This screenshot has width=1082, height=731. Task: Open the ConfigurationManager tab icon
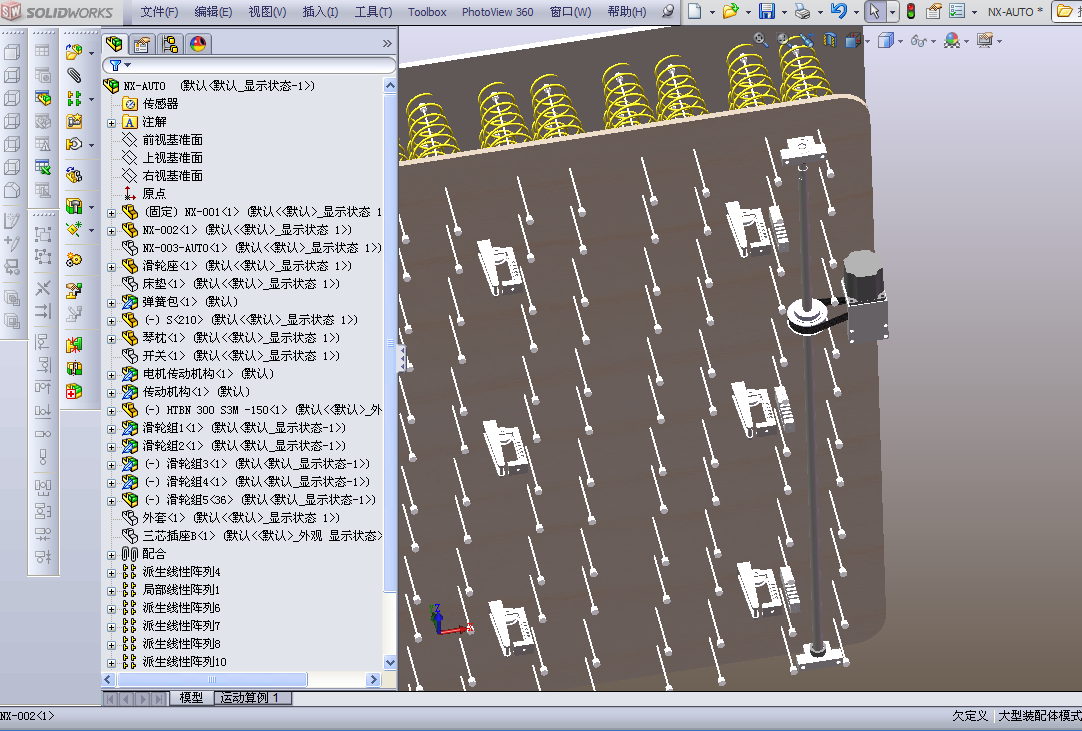170,44
